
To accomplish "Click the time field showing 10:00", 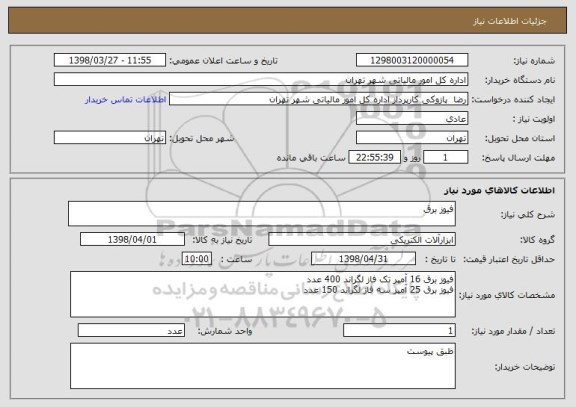I will click(197, 259).
